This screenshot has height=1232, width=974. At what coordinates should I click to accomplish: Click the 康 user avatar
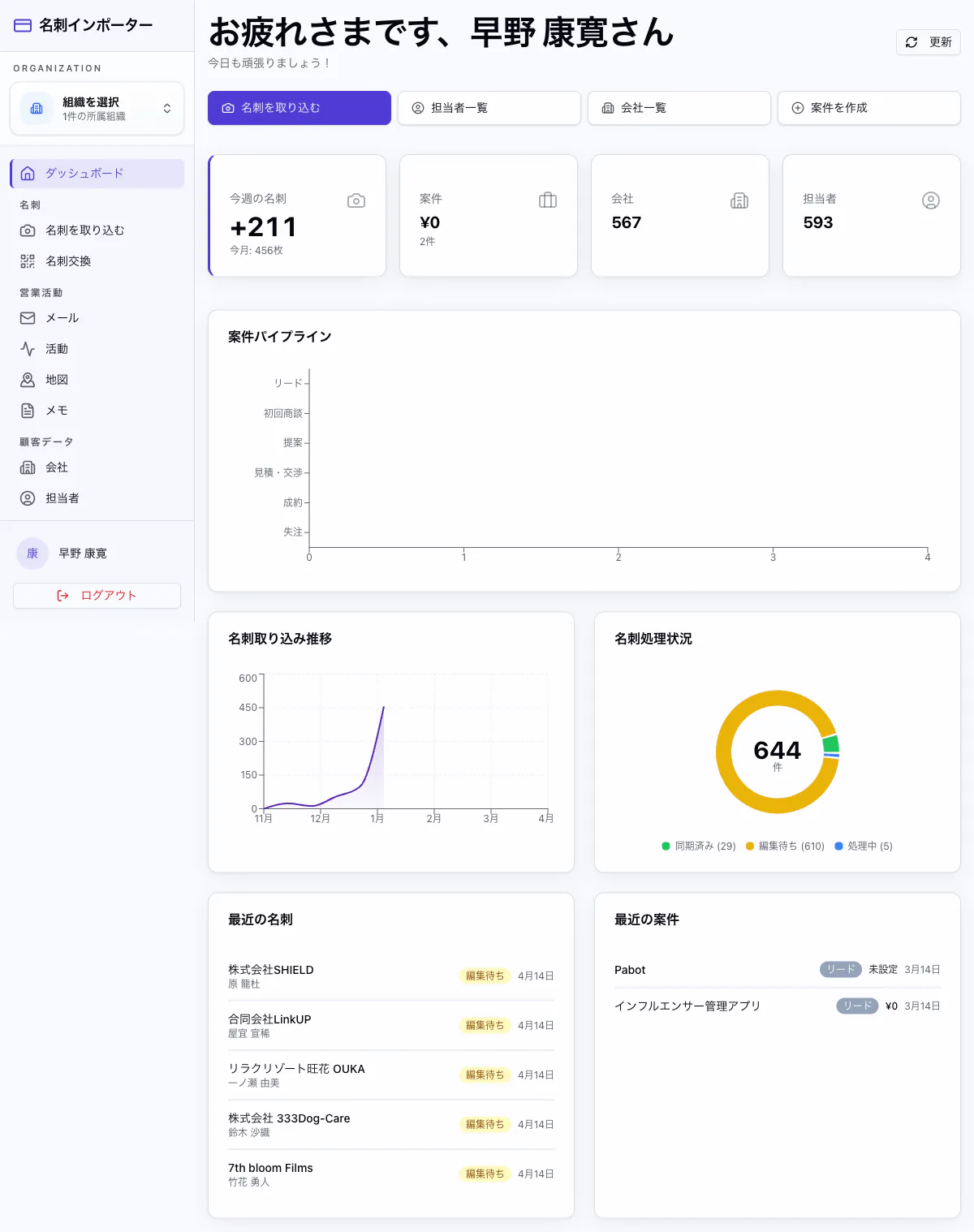pyautogui.click(x=32, y=554)
